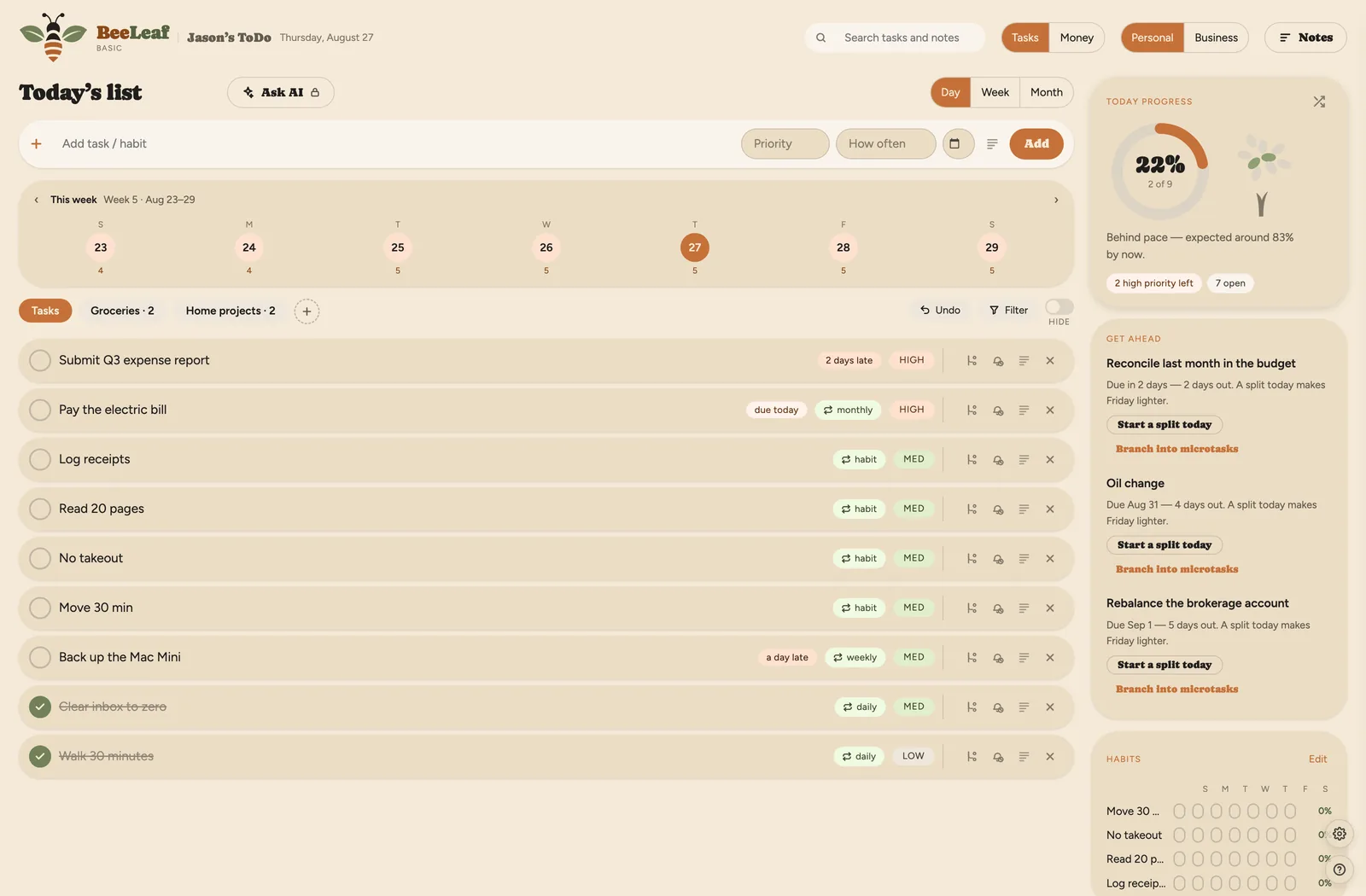Go to the next week with right chevron
The image size is (1366, 896).
pos(1056,201)
